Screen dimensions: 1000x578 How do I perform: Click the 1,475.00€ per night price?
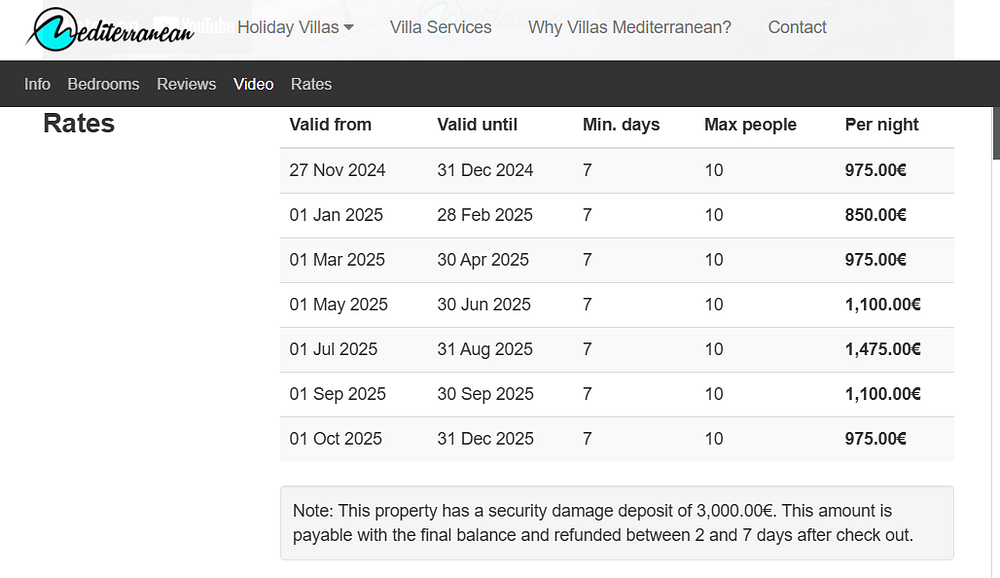[882, 349]
